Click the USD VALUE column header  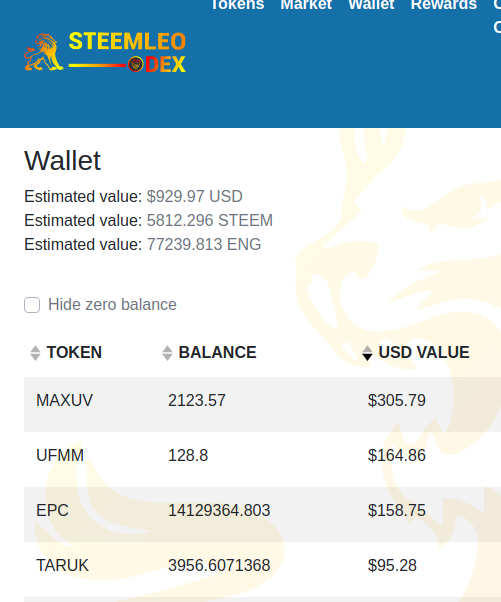[424, 352]
